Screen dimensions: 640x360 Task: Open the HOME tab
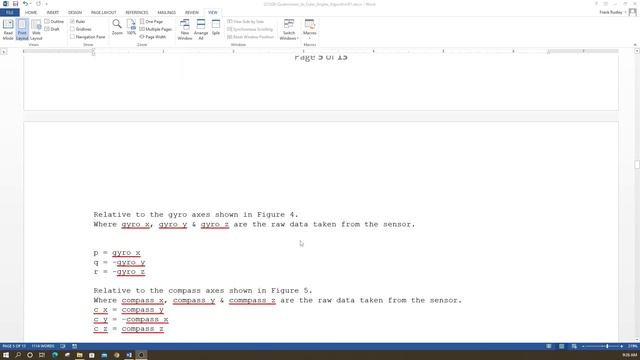coord(31,12)
